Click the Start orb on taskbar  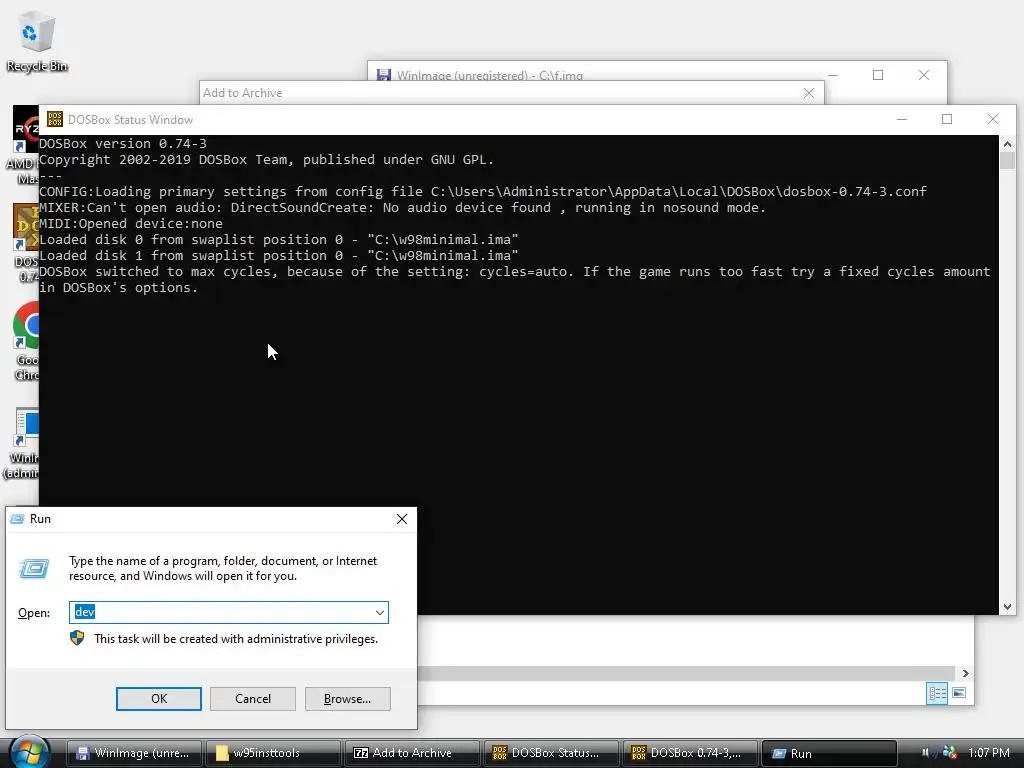pyautogui.click(x=29, y=752)
